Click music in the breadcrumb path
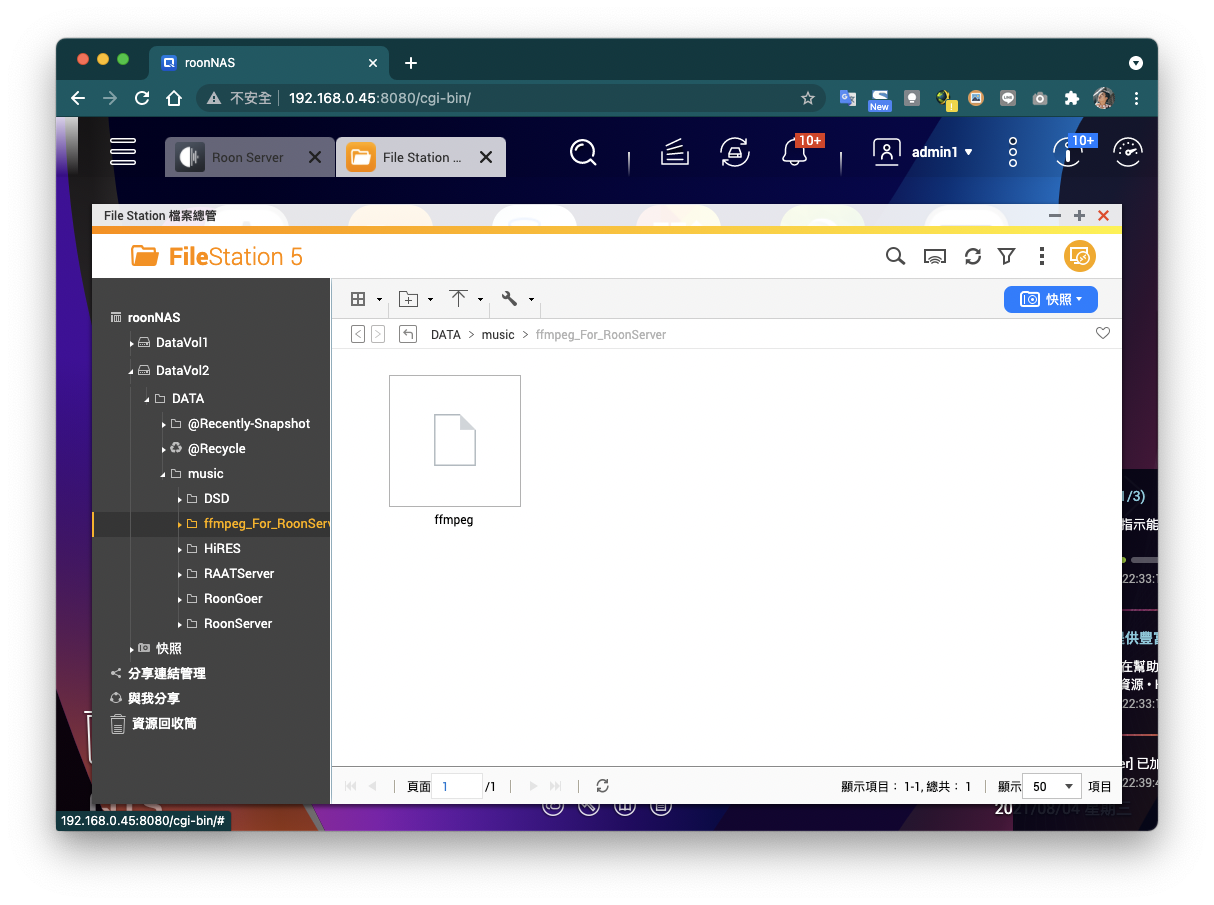 (498, 335)
